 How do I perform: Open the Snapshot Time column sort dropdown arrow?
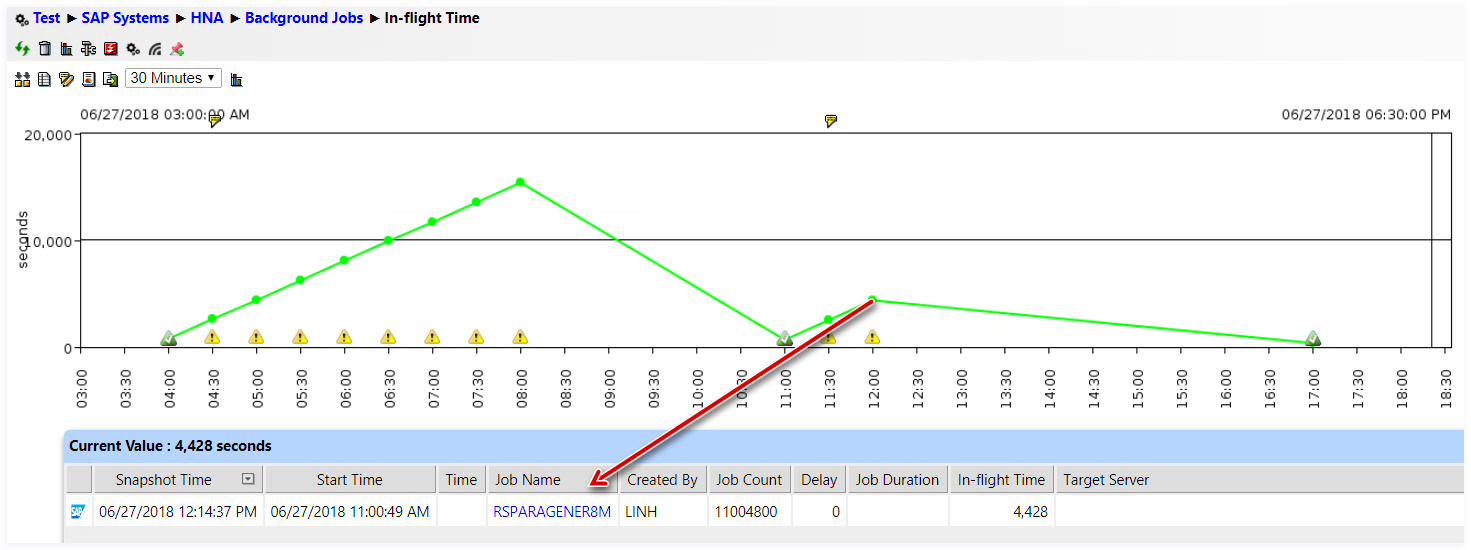[248, 479]
